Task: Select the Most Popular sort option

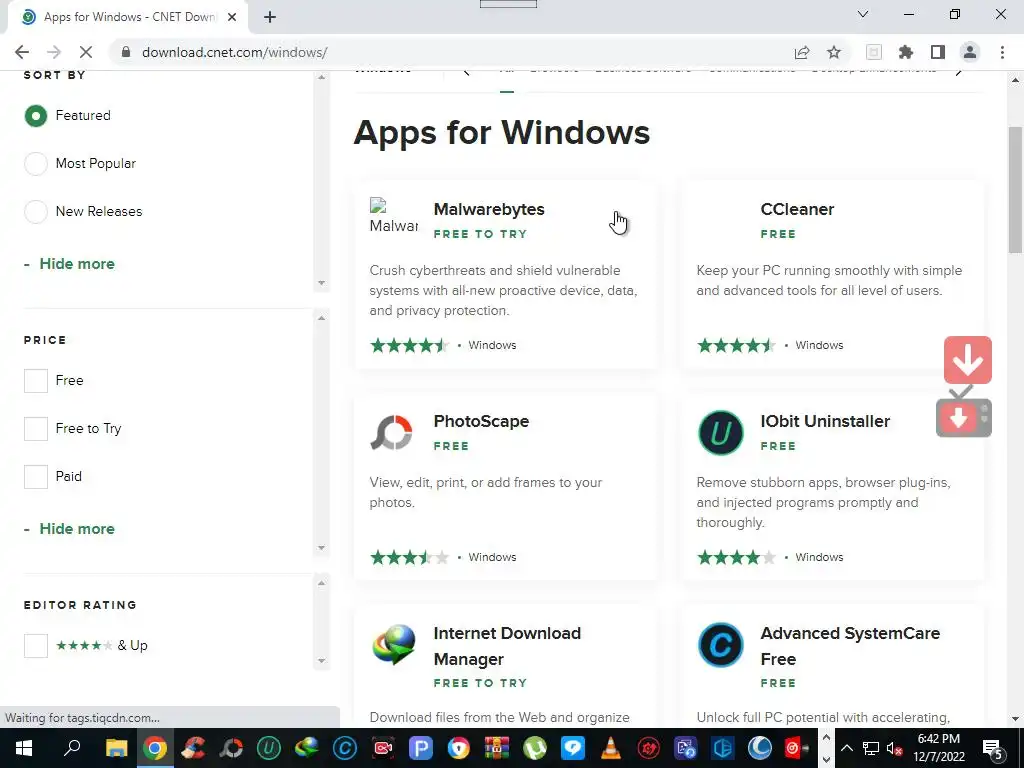Action: click(x=36, y=164)
